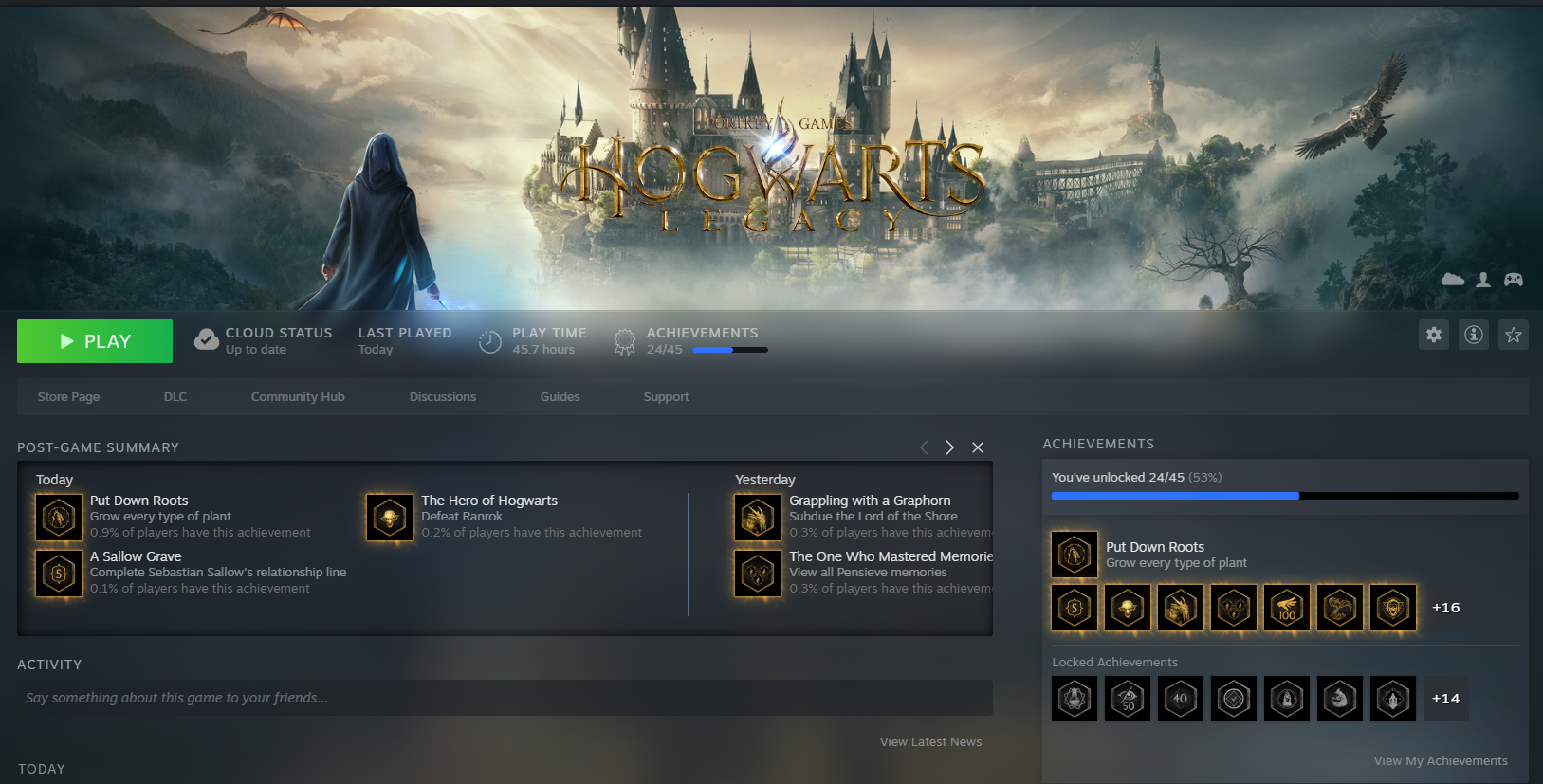Click 'Locked Achievements' label
The height and width of the screenshot is (784, 1543).
1114,663
